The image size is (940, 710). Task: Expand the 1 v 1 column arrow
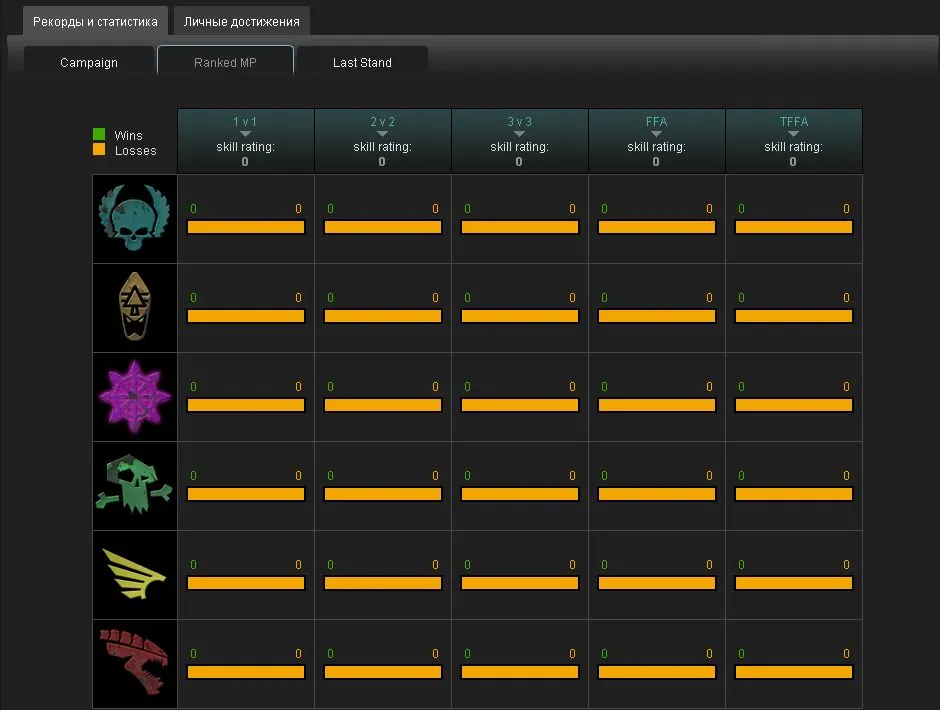point(245,134)
